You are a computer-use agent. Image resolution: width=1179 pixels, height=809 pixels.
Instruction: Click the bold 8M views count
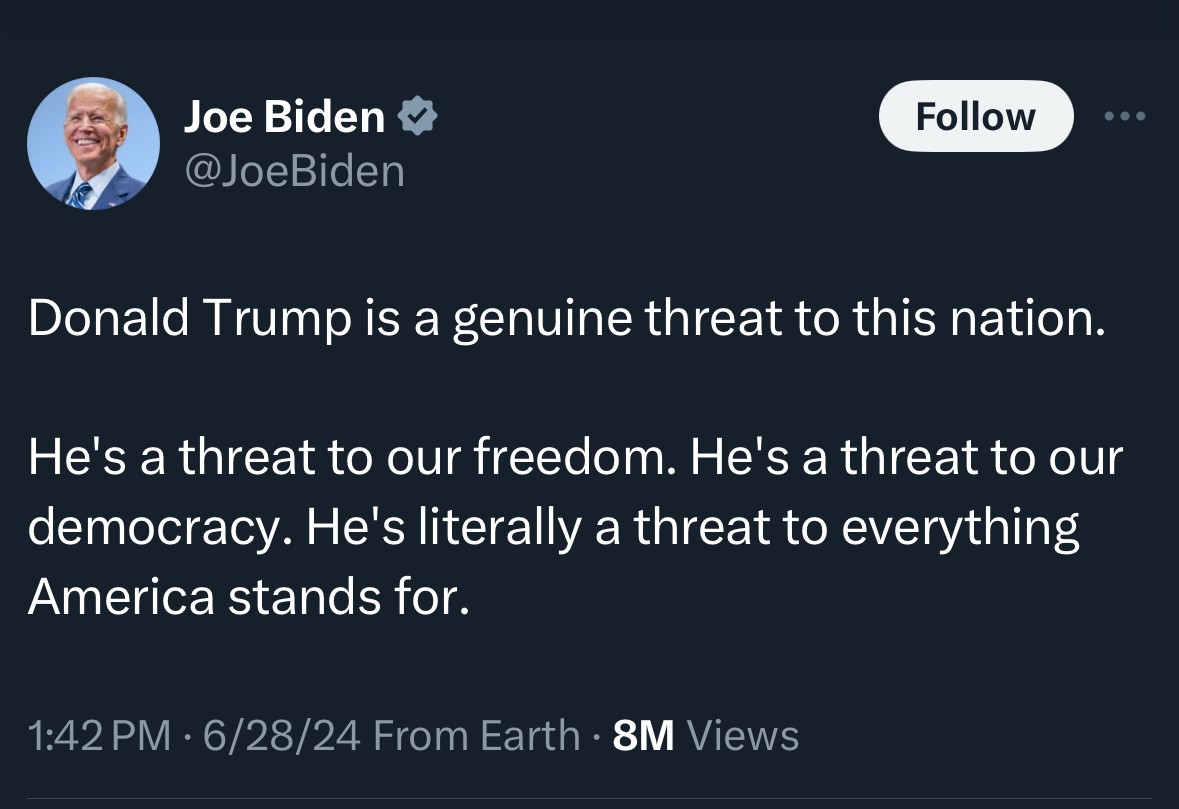(x=642, y=735)
